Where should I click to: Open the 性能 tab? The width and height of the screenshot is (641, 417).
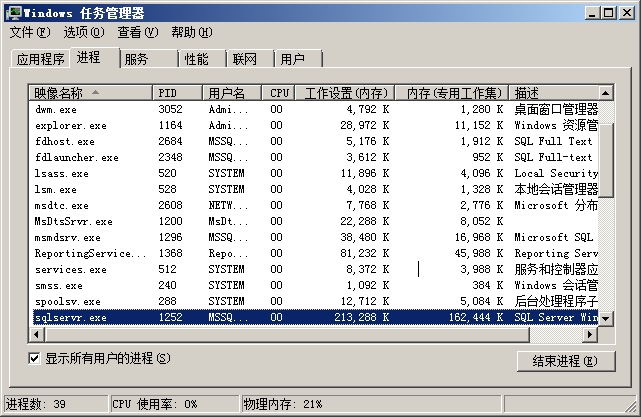click(x=203, y=59)
